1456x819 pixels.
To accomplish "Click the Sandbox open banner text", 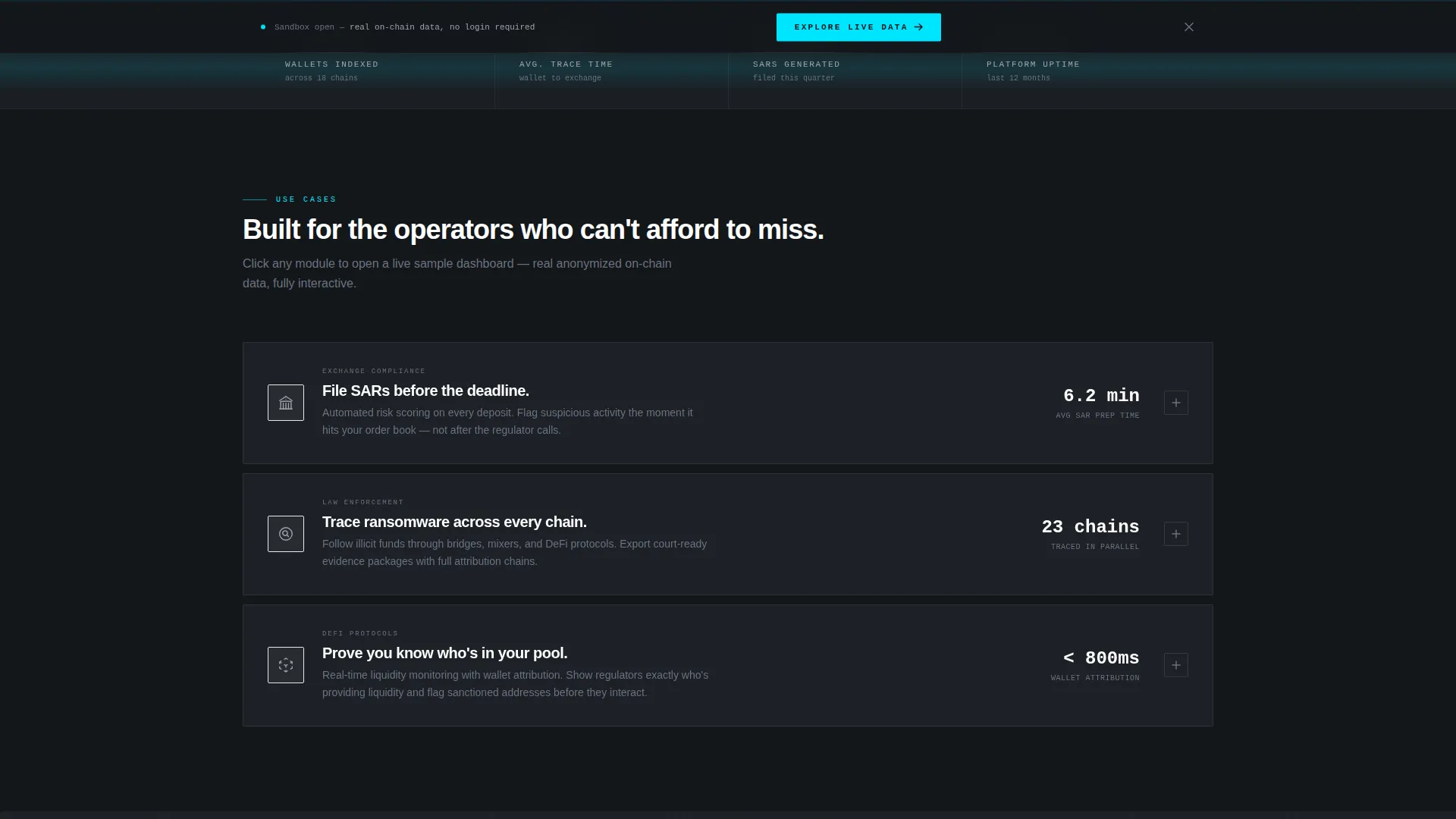I will pos(404,27).
